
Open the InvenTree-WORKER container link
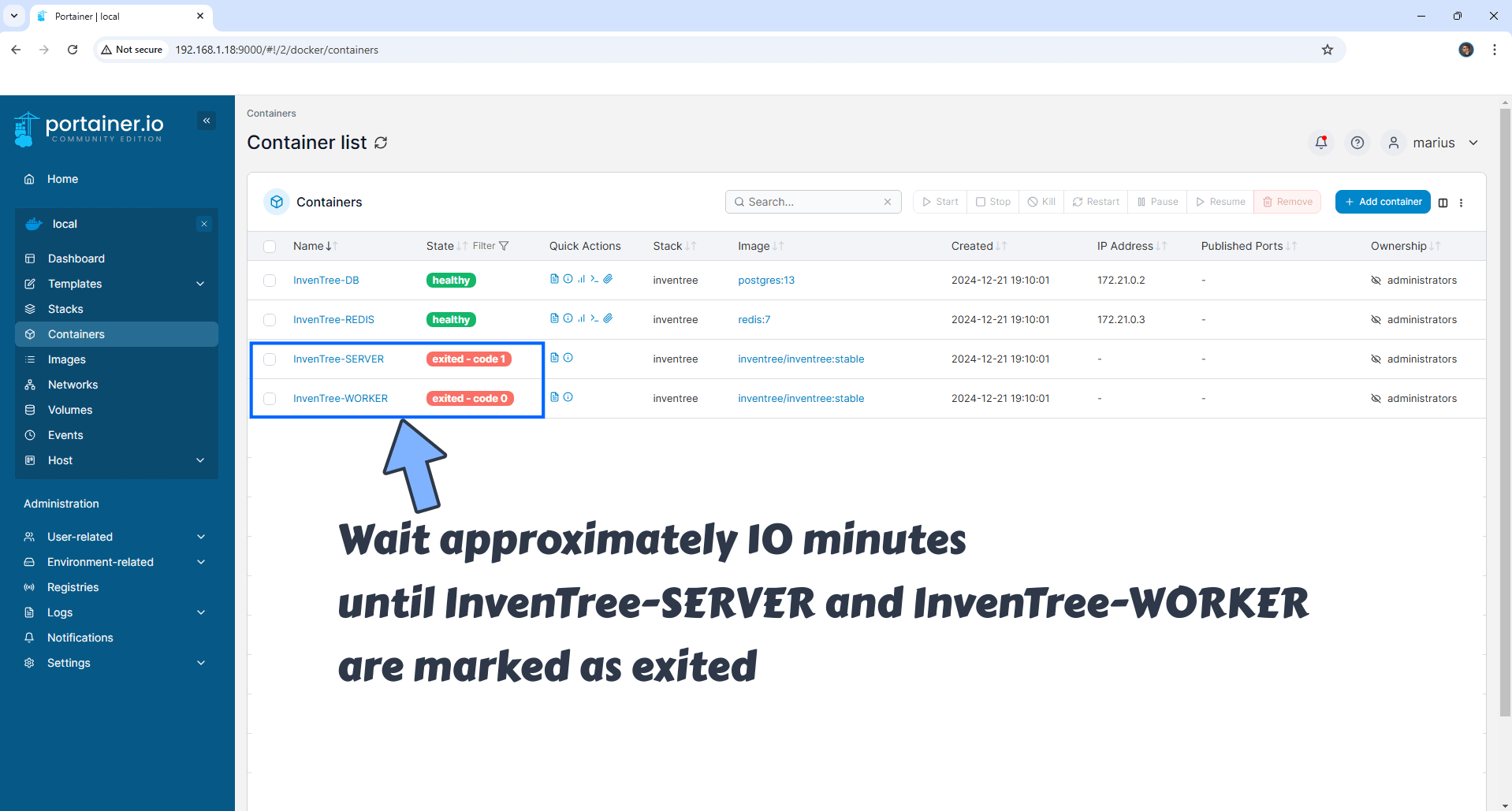[x=341, y=398]
